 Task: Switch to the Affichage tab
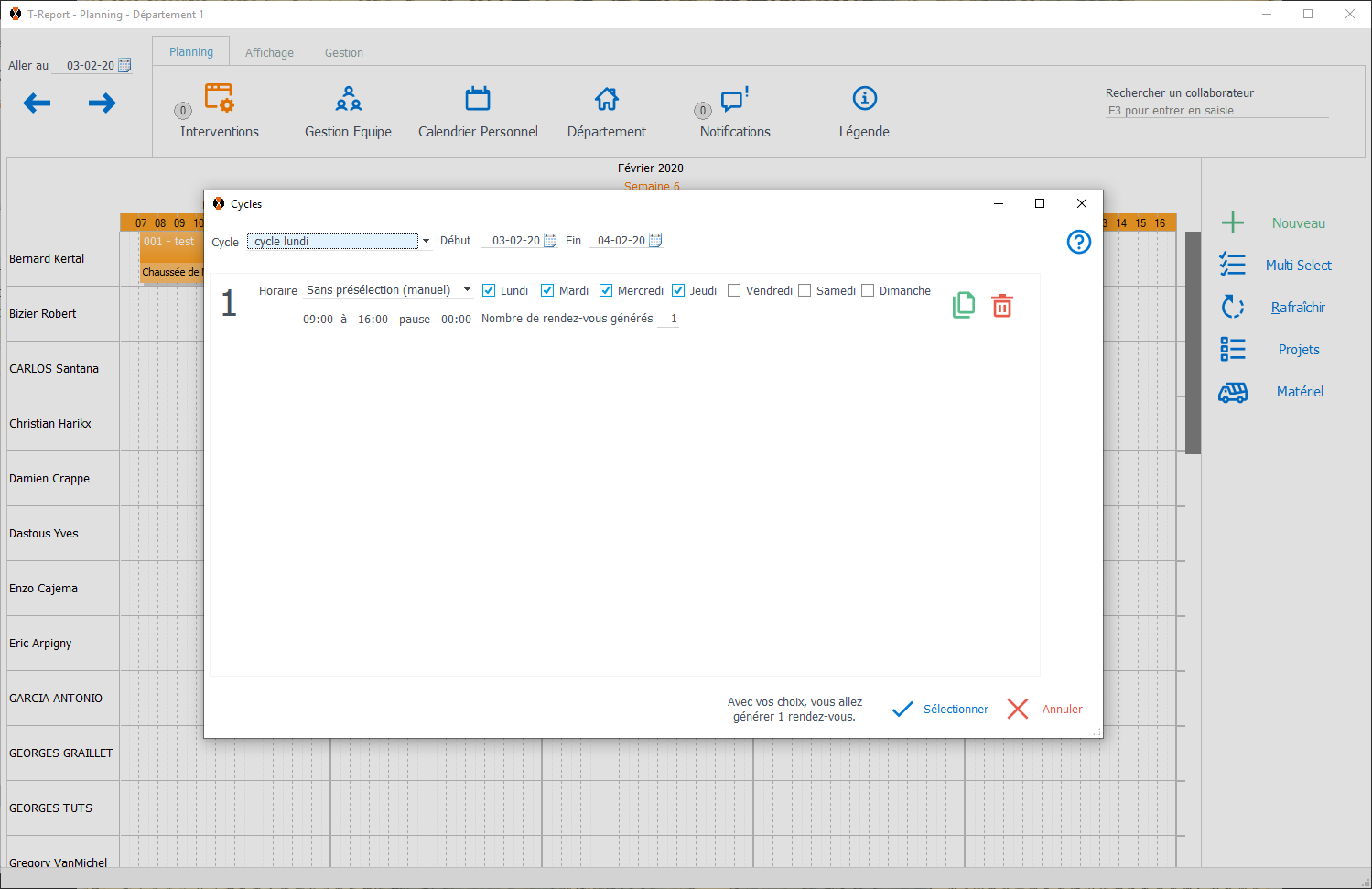(x=269, y=53)
